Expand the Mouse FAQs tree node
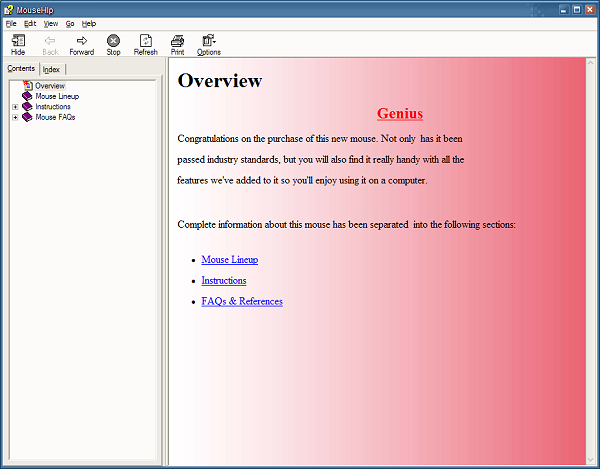The width and height of the screenshot is (600, 469). 15,117
